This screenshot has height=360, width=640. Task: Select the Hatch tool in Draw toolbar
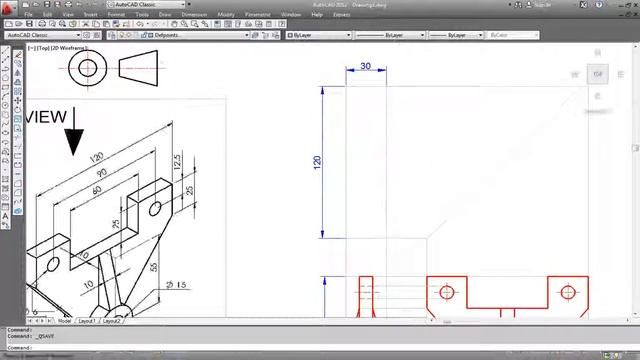pyautogui.click(x=5, y=179)
